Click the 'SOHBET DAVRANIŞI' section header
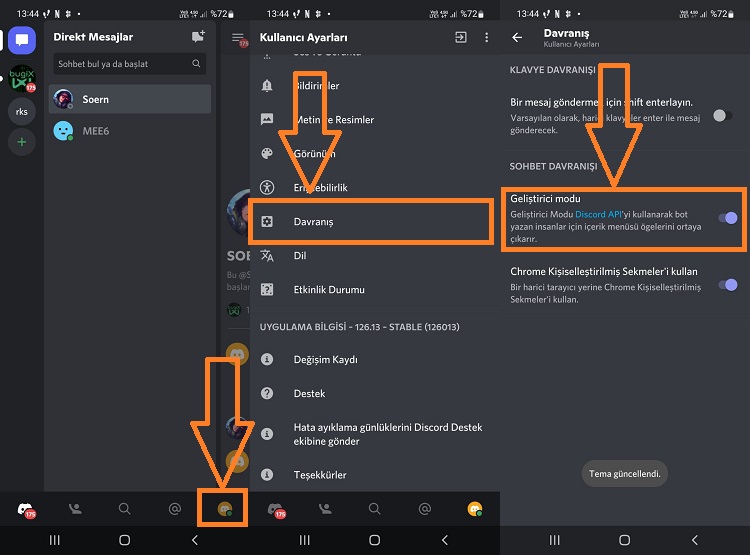Image resolution: width=750 pixels, height=555 pixels. [553, 166]
